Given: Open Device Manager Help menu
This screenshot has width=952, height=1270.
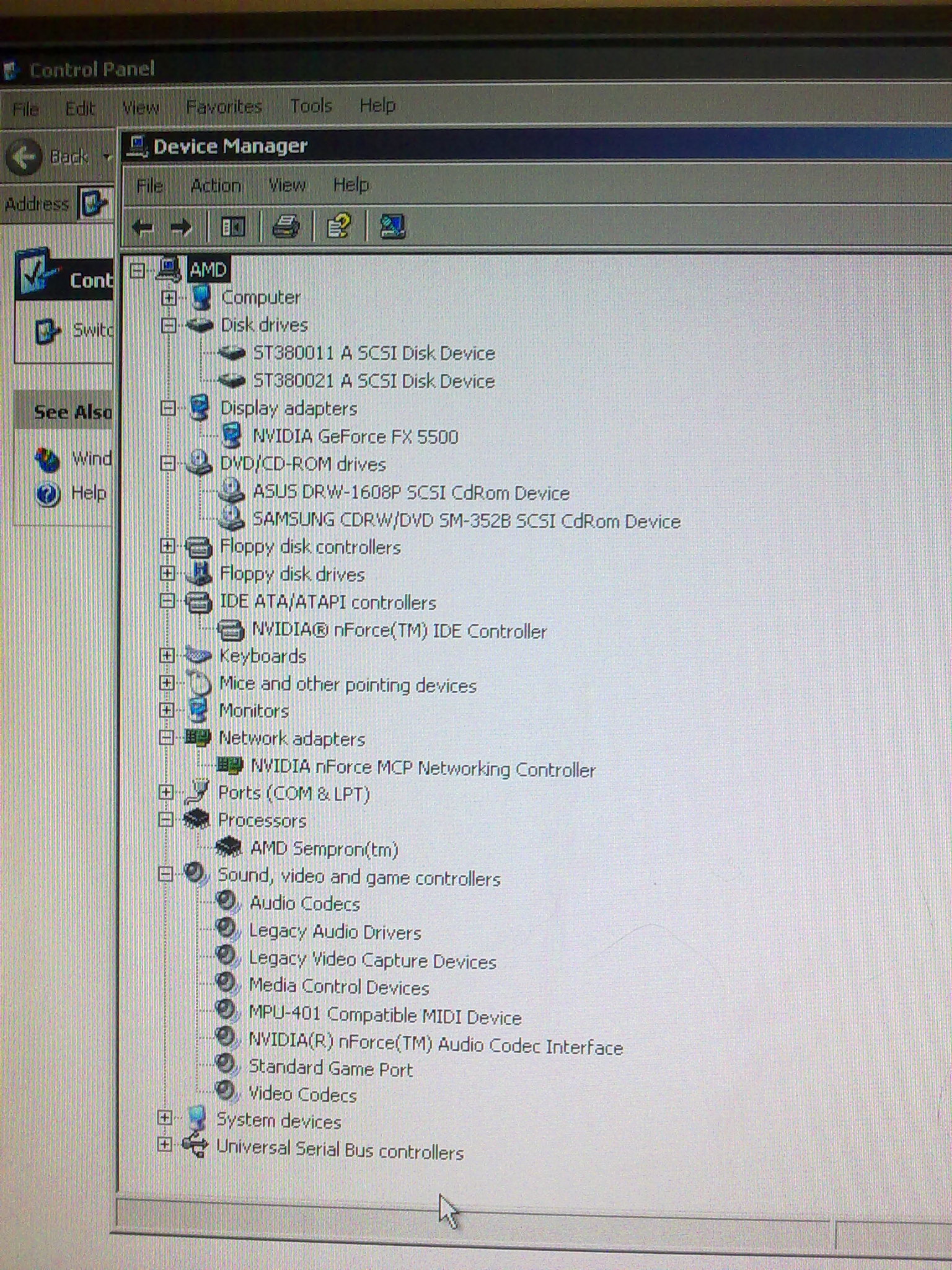Looking at the screenshot, I should (351, 185).
